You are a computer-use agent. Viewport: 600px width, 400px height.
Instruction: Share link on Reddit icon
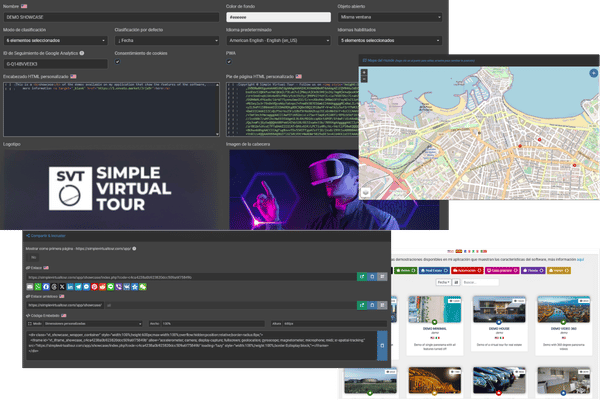click(x=102, y=287)
